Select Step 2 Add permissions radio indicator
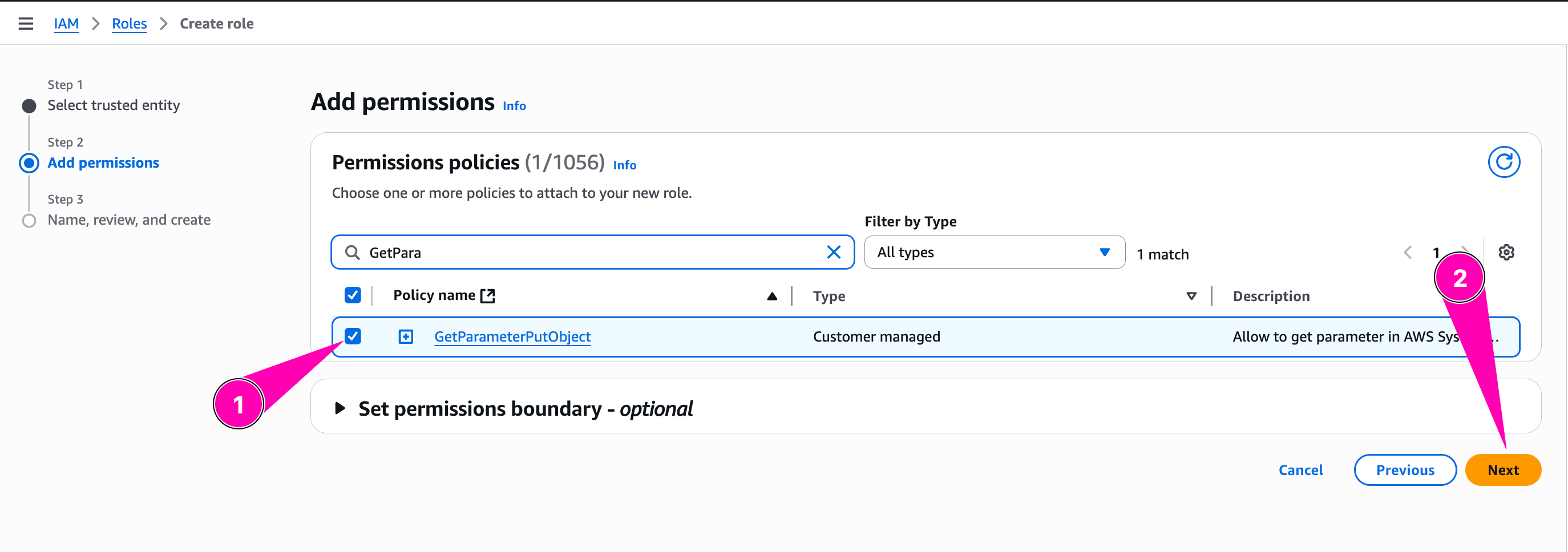 29,163
